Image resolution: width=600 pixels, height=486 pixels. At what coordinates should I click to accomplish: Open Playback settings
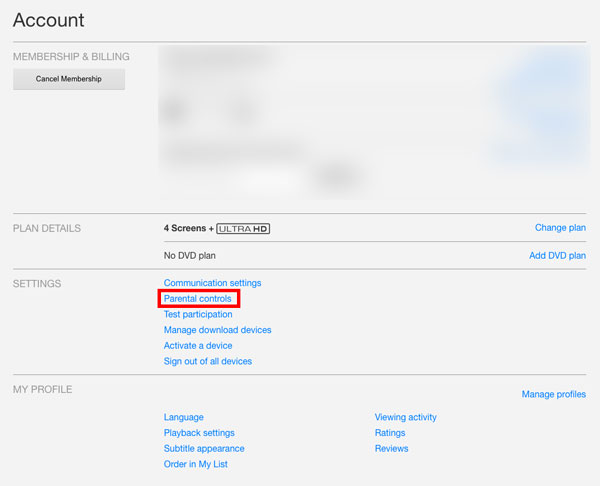pos(199,433)
